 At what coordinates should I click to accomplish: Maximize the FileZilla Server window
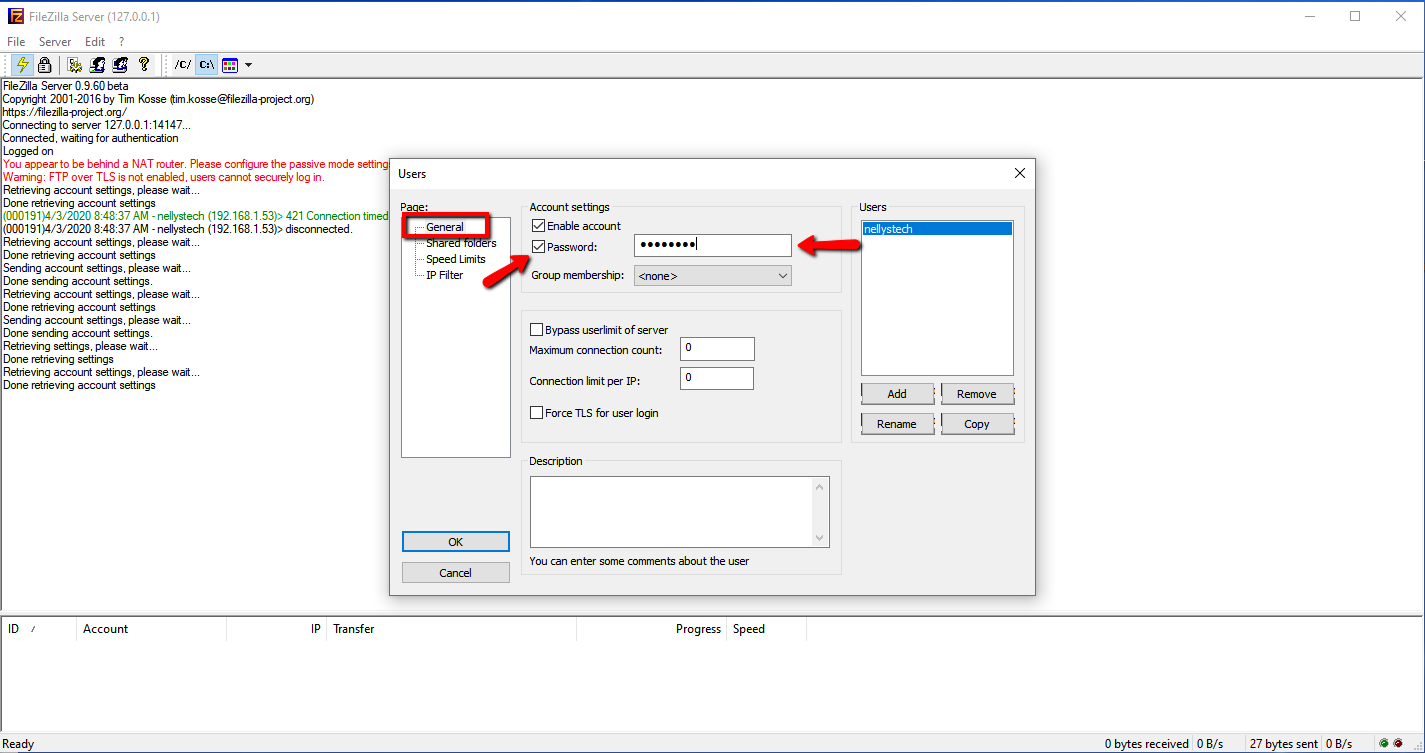coord(1355,16)
